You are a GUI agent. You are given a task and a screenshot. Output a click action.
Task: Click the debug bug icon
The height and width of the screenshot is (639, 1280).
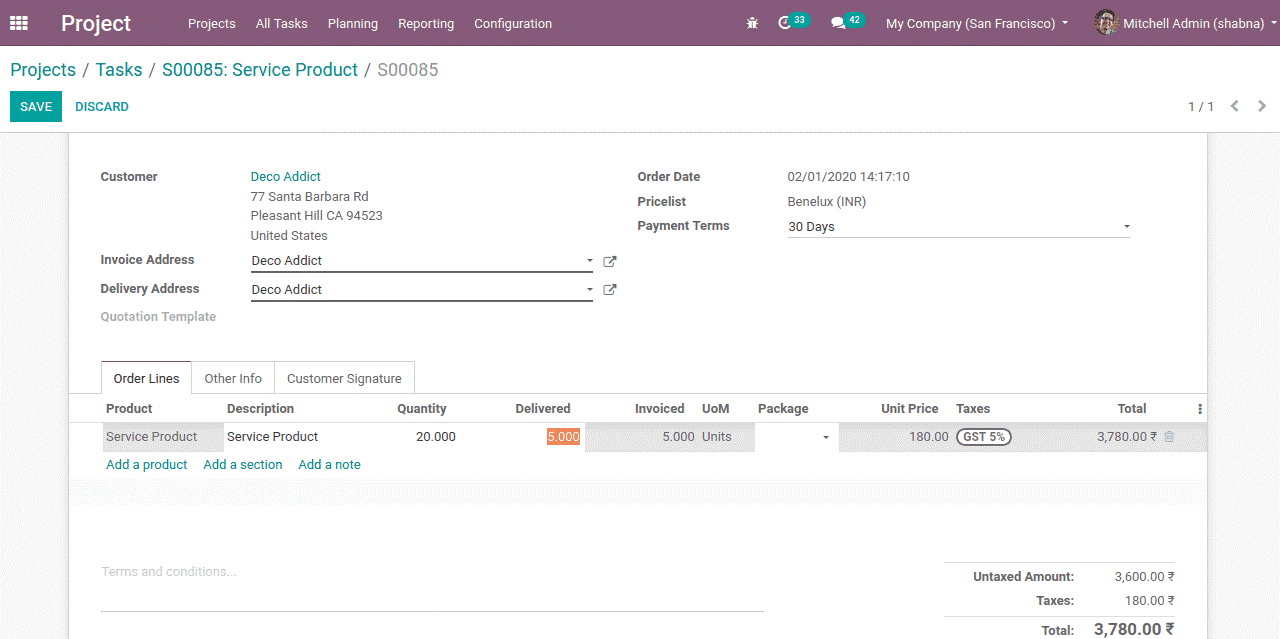752,23
